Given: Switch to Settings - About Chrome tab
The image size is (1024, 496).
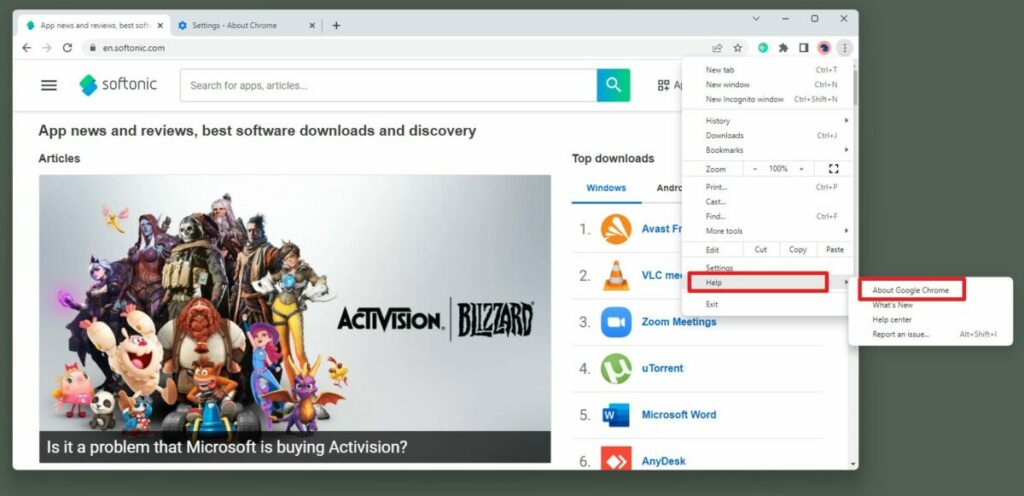Looking at the screenshot, I should point(234,25).
